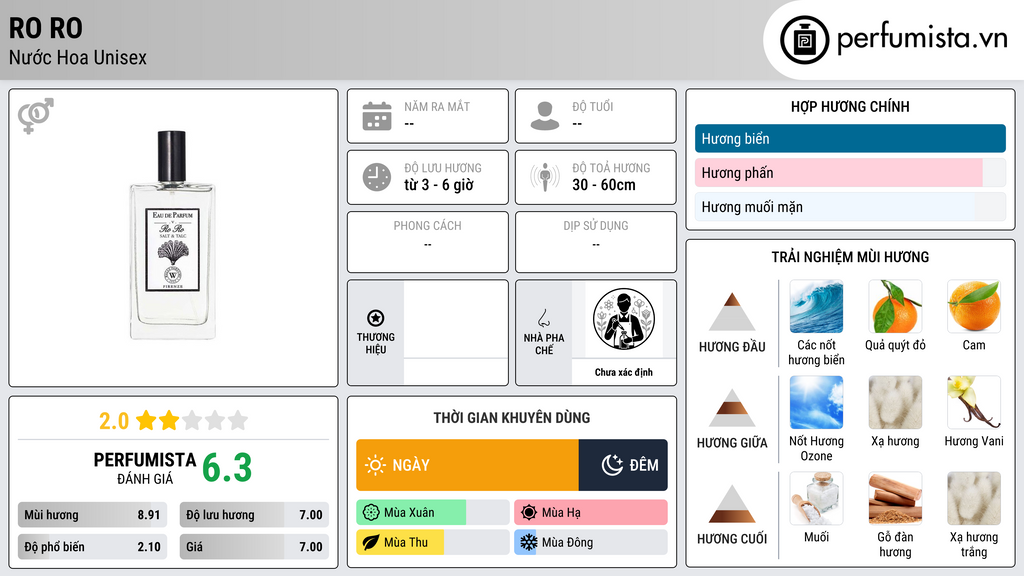Click the Xạ hương trắng white musk image
The height and width of the screenshot is (576, 1024).
[x=974, y=498]
